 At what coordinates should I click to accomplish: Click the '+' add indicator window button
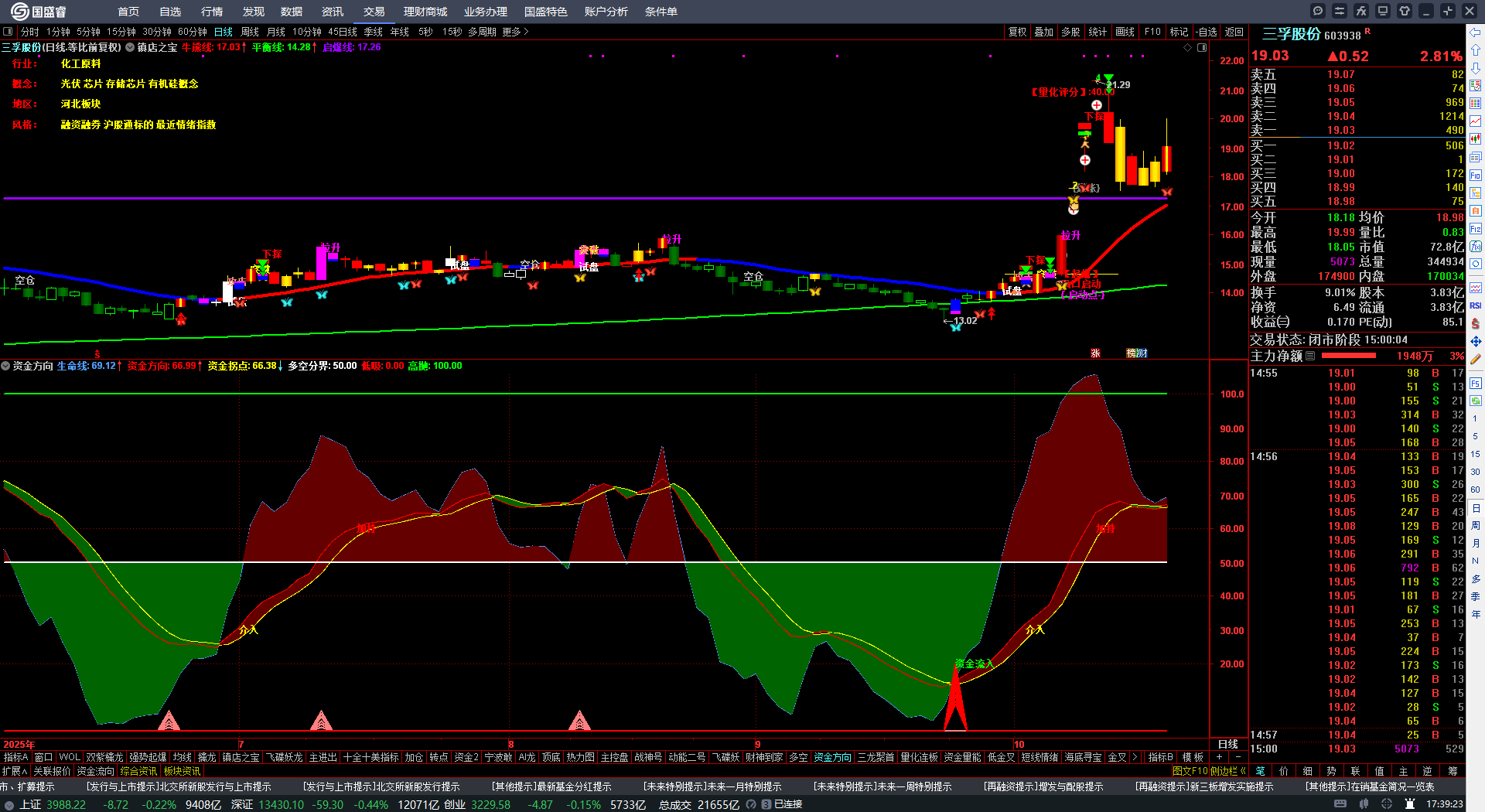point(1220,757)
